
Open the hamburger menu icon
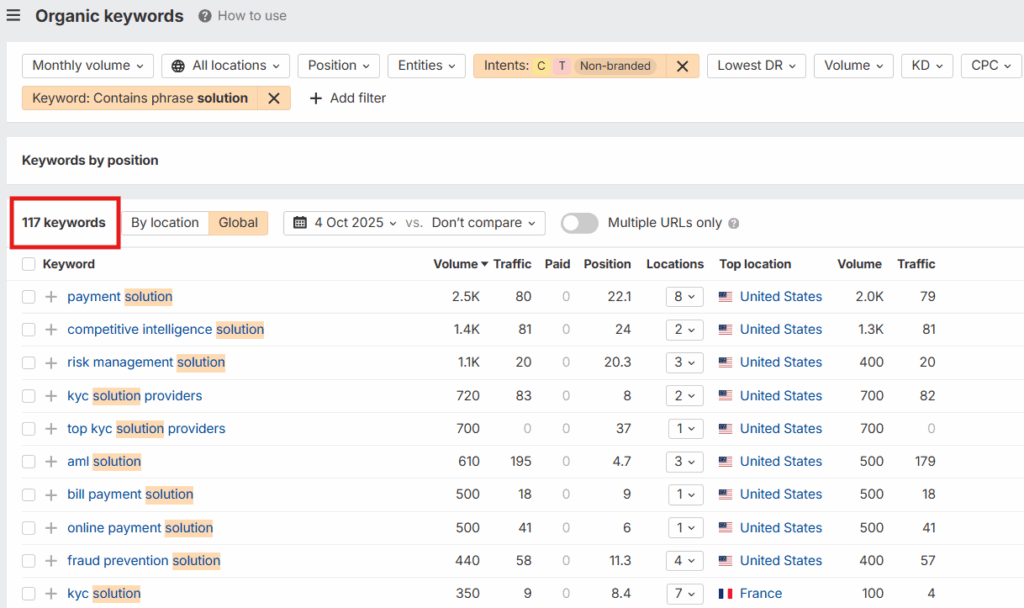(13, 16)
